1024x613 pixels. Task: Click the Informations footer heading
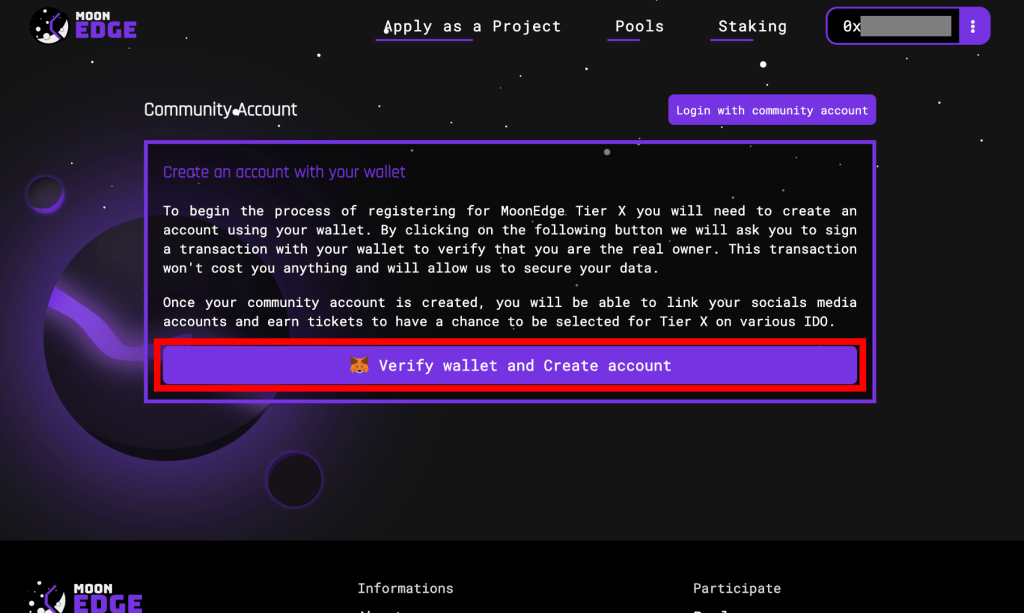(405, 588)
